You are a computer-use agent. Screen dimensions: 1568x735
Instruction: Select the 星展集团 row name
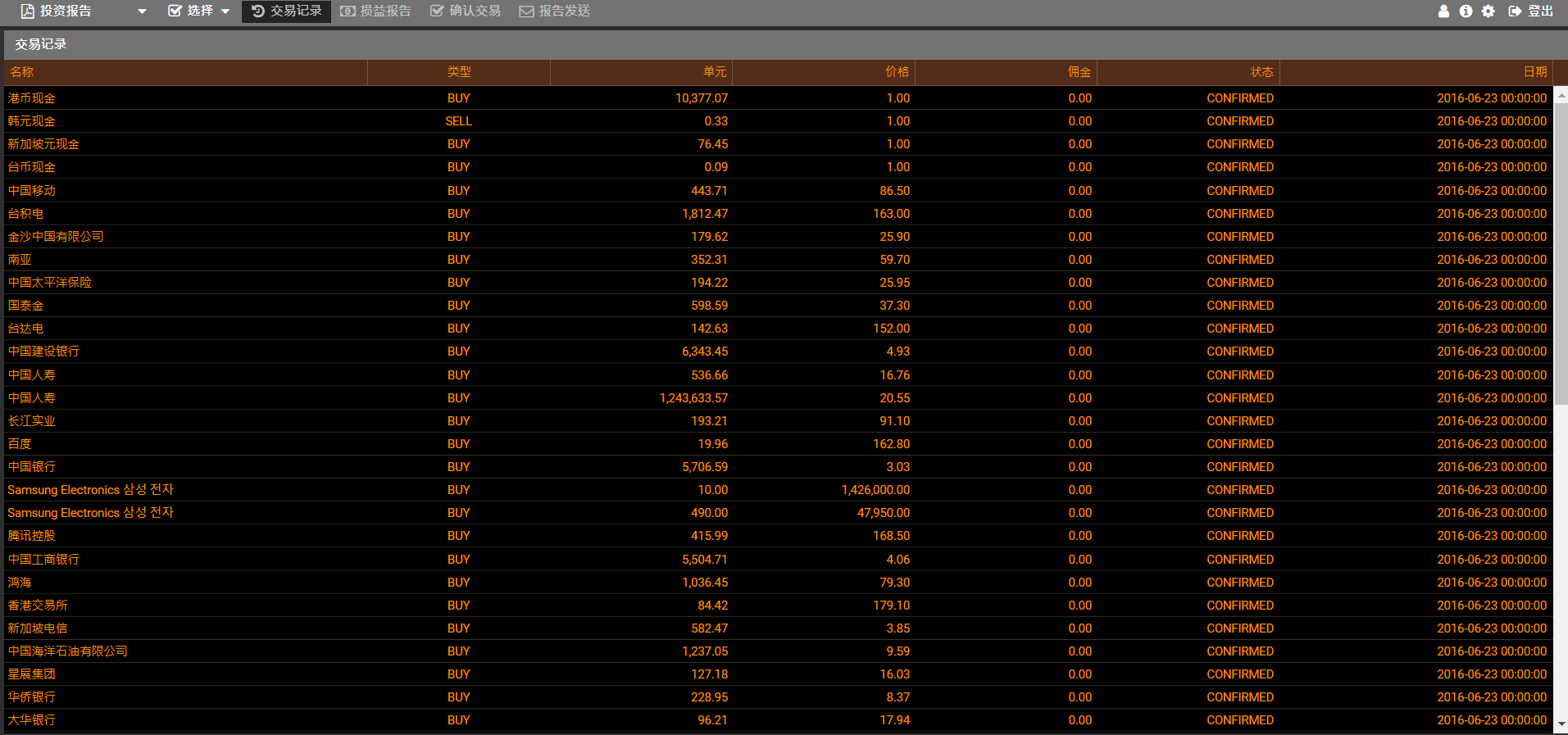tap(32, 674)
